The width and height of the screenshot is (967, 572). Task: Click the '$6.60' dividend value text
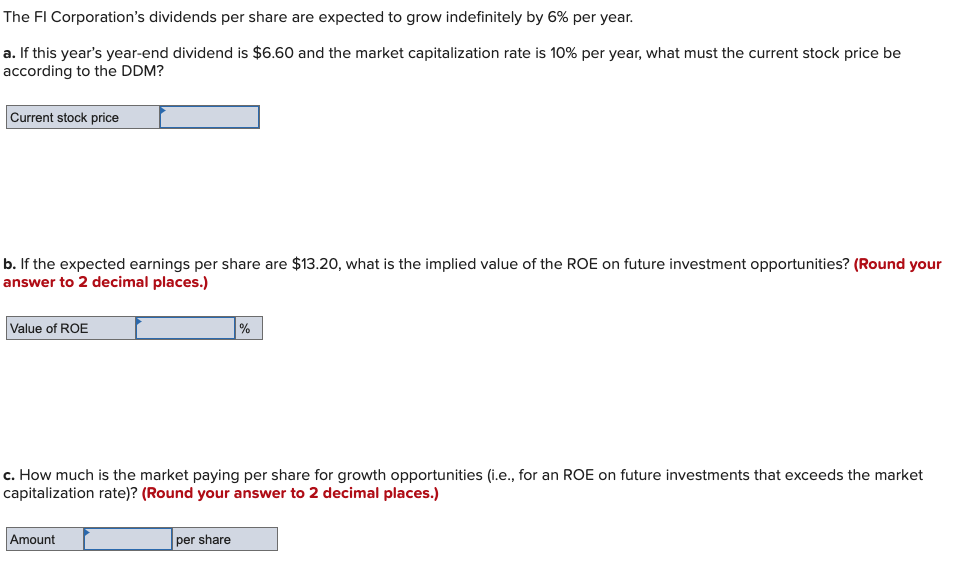[x=273, y=53]
